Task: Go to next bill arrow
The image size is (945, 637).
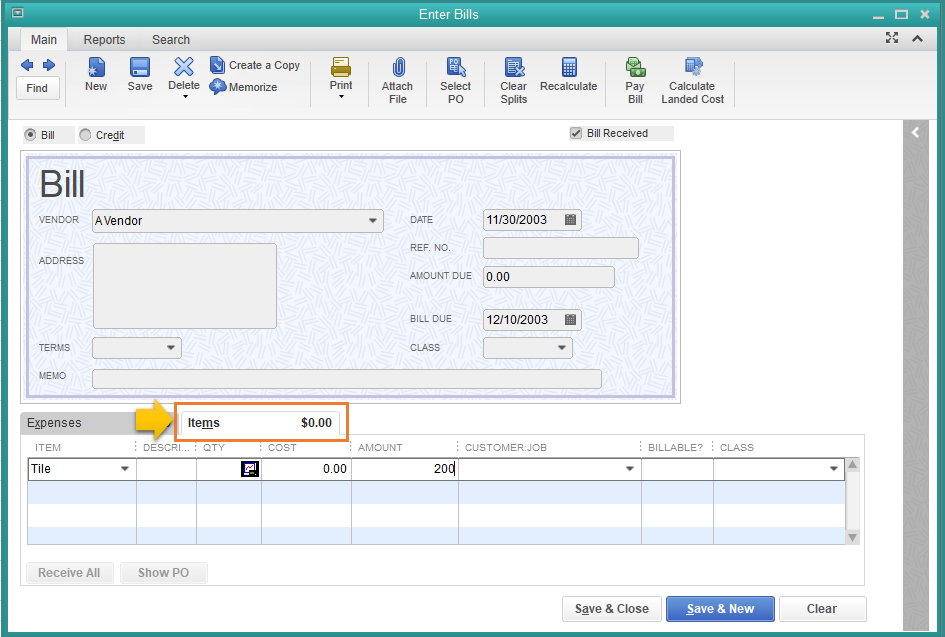Action: pos(49,65)
